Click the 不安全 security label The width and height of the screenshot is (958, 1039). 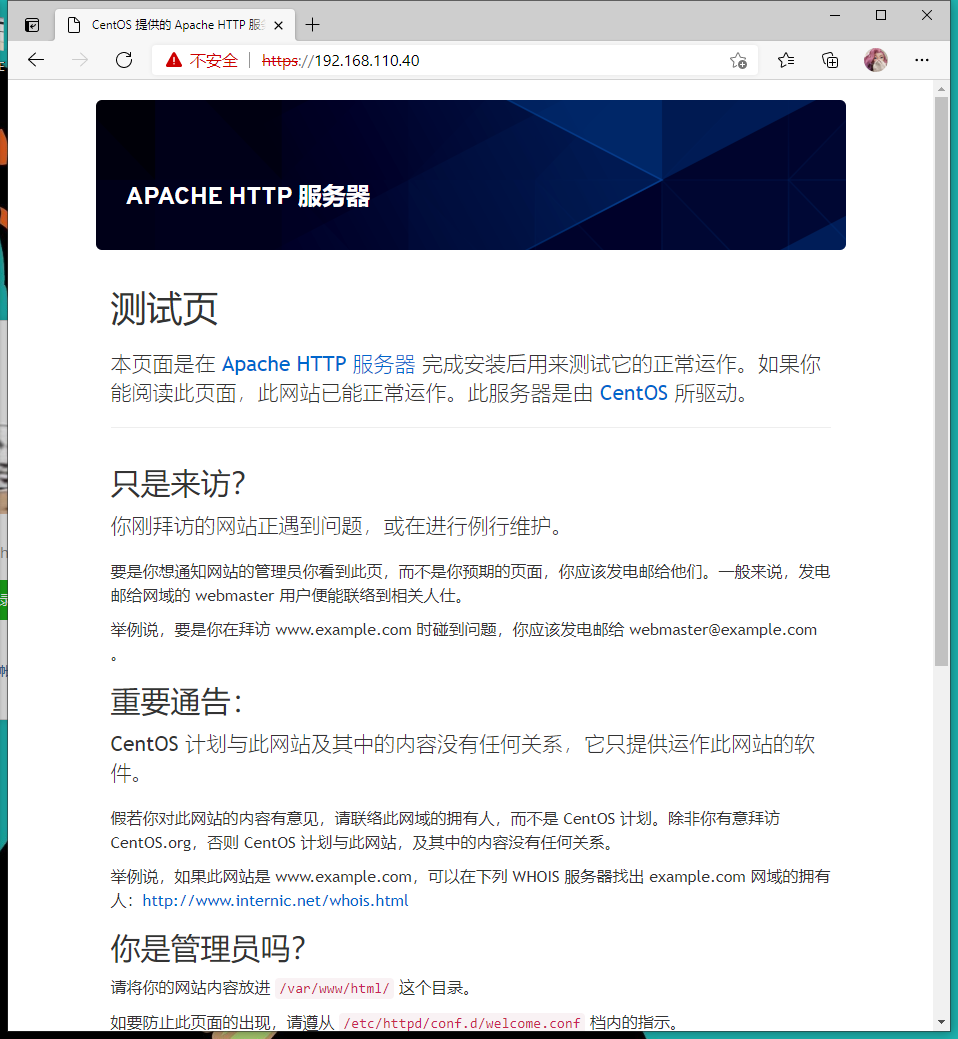pyautogui.click(x=213, y=61)
